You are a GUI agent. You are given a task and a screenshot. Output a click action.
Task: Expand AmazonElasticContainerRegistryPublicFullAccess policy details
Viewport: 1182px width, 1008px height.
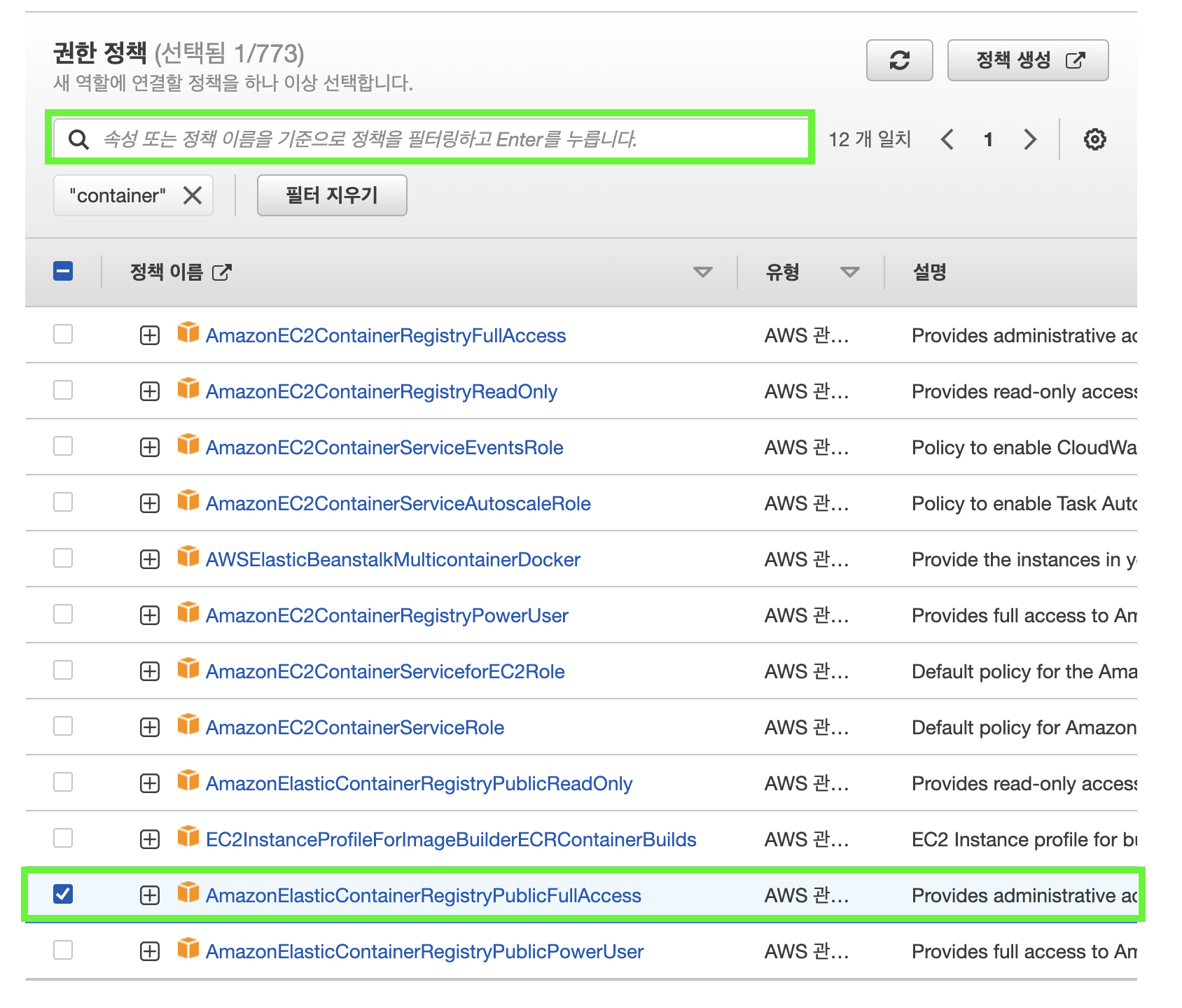(150, 895)
